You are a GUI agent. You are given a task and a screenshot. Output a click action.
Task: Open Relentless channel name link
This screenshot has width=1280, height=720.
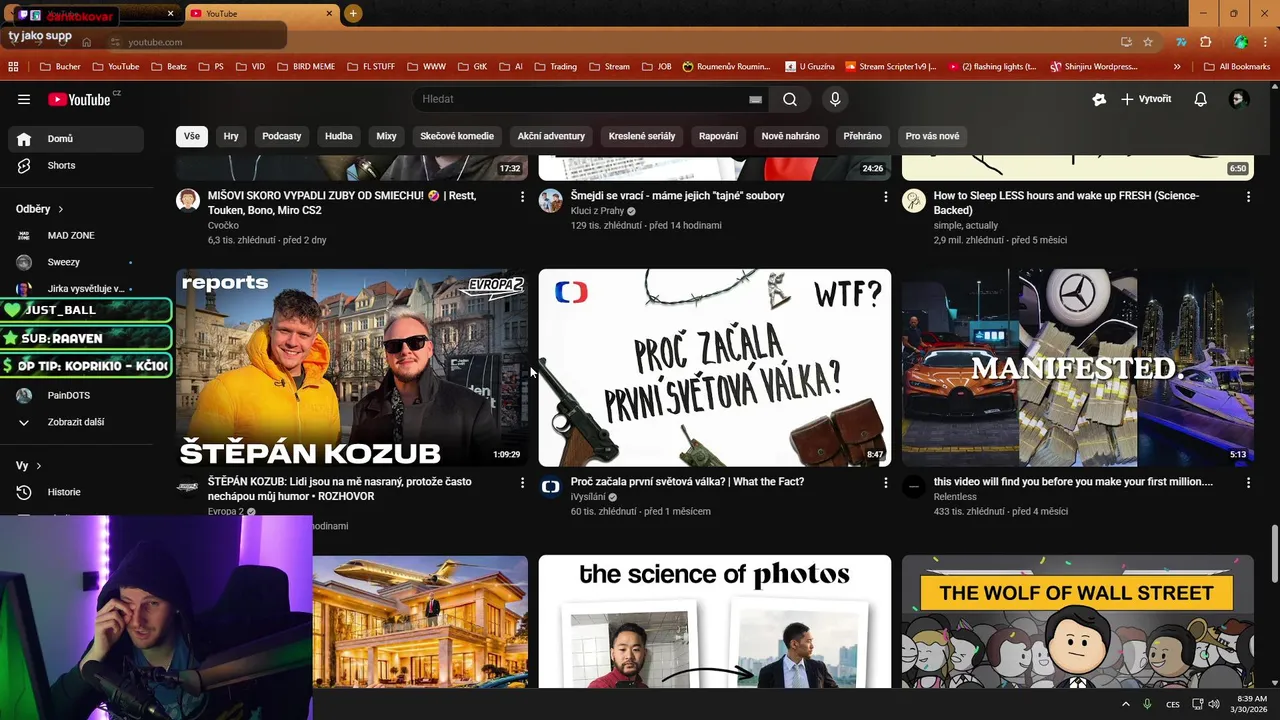click(x=955, y=497)
